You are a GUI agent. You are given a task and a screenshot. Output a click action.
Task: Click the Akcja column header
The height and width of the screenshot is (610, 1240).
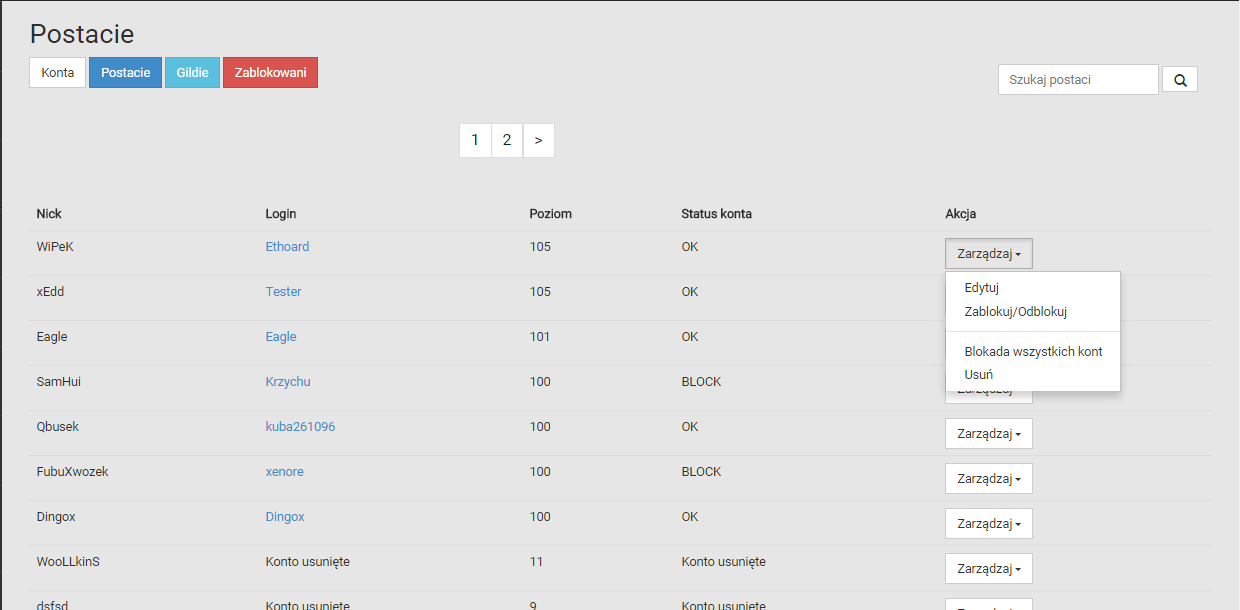click(961, 214)
